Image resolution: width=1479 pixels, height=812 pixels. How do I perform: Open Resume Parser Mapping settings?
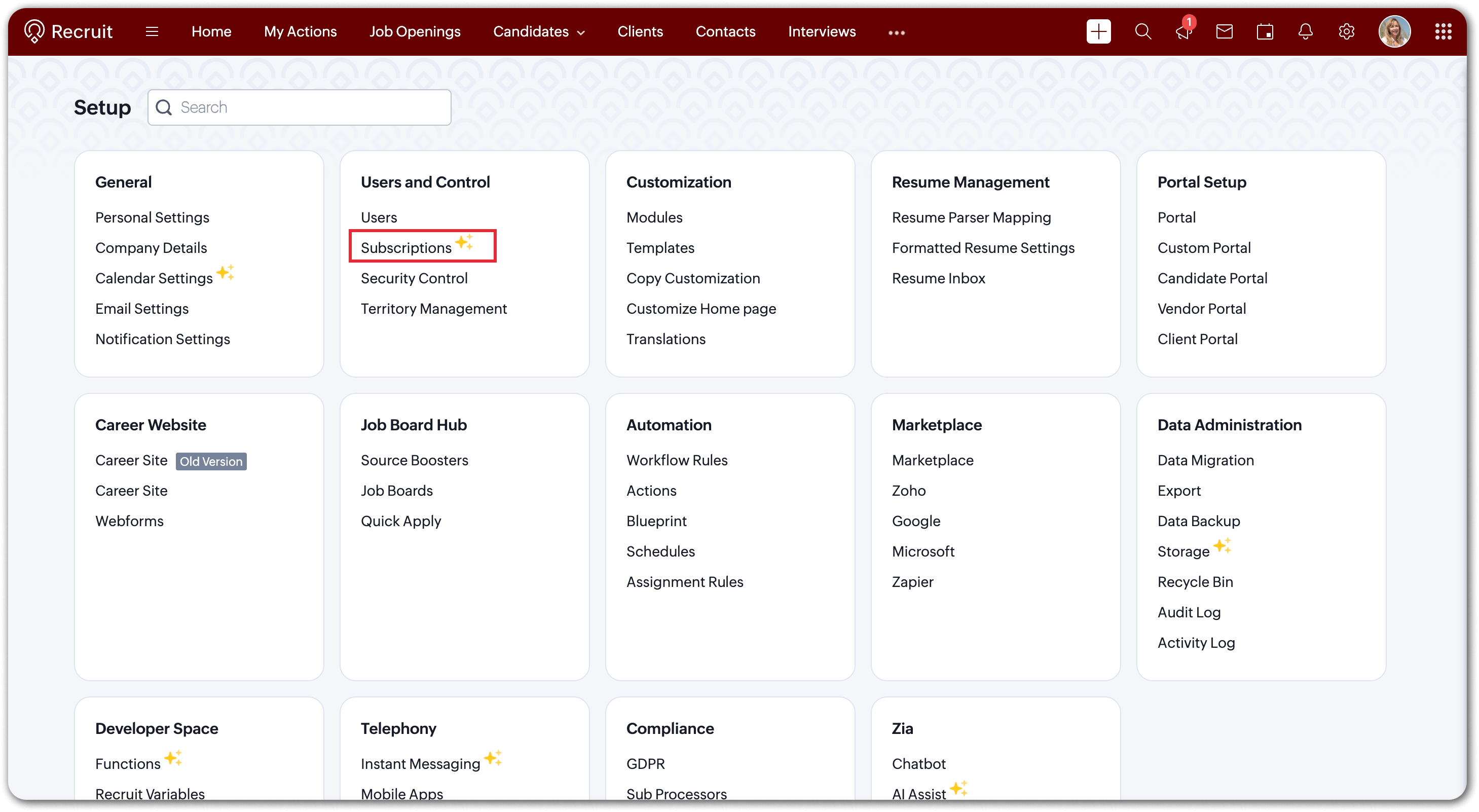971,217
